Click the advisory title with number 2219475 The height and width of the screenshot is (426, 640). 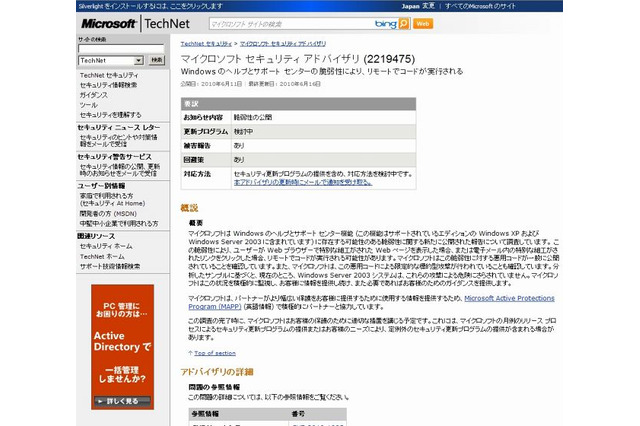point(298,59)
